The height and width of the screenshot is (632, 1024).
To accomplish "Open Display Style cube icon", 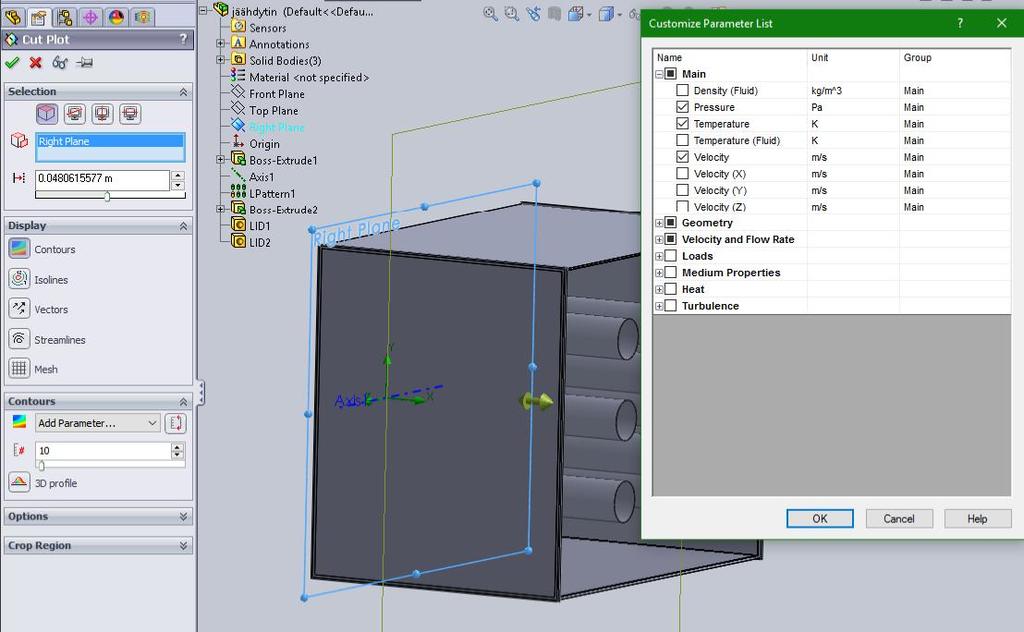I will (x=607, y=14).
